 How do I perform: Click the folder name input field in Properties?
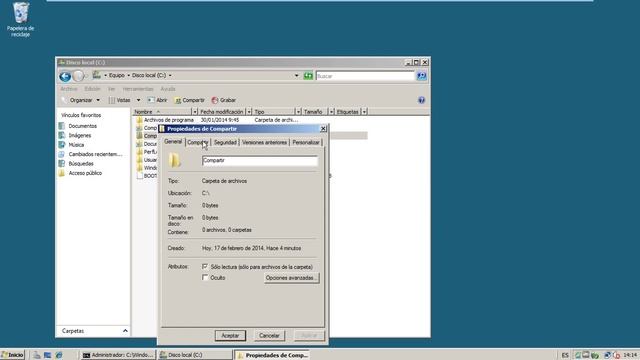260,161
